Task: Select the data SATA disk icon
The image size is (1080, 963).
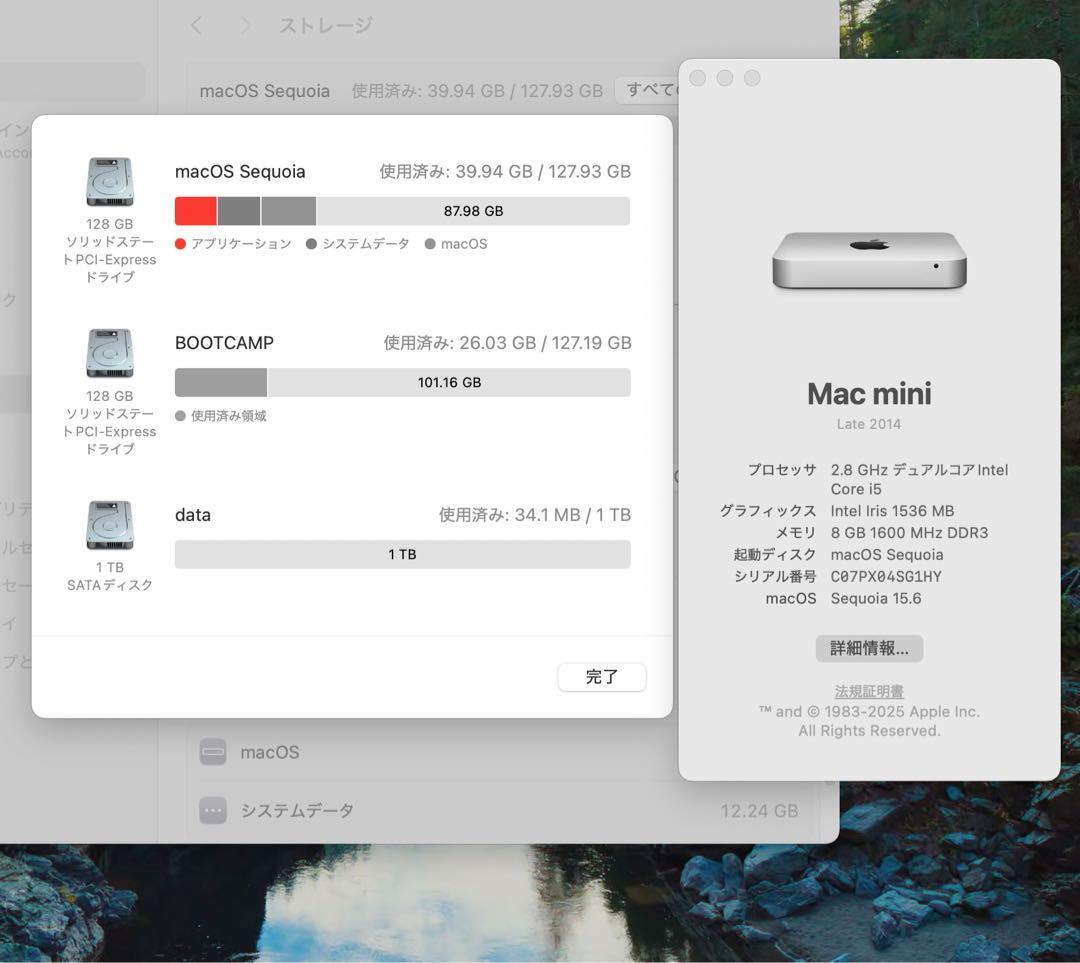Action: (x=108, y=524)
